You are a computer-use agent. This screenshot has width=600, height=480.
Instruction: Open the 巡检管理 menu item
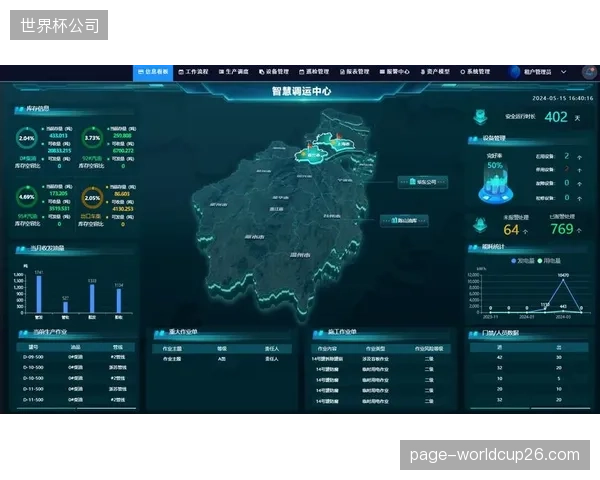point(314,72)
